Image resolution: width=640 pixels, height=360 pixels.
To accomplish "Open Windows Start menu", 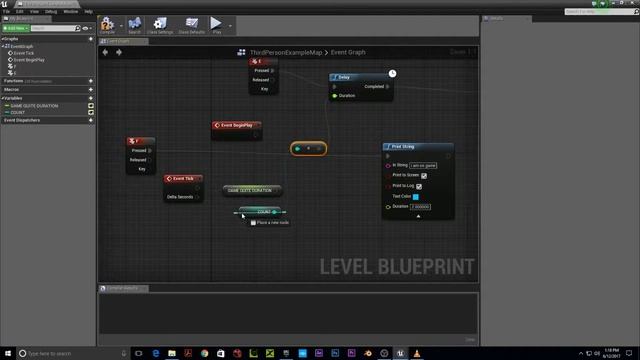I will [x=7, y=353].
